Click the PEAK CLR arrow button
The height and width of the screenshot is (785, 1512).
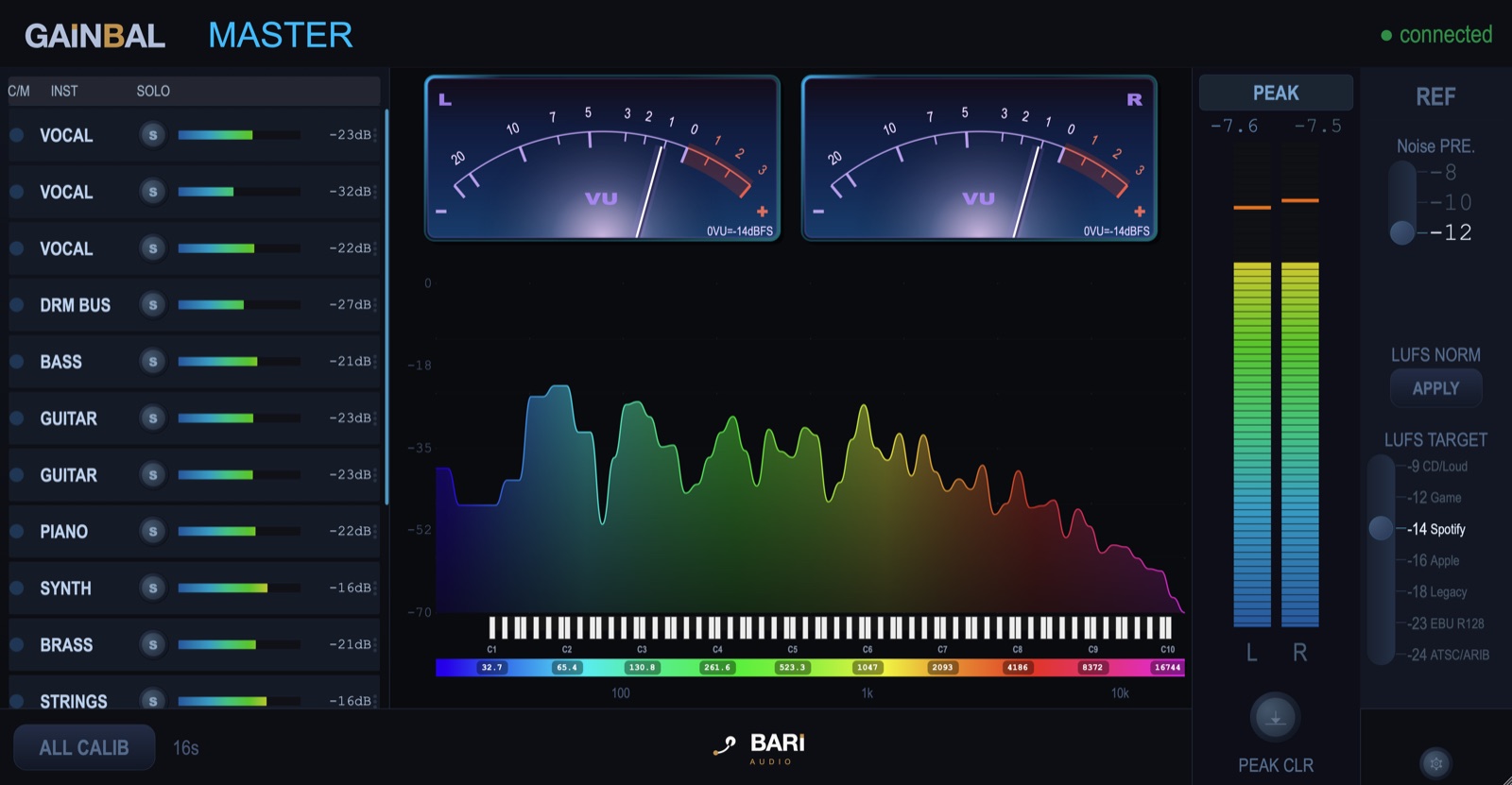pos(1275,718)
